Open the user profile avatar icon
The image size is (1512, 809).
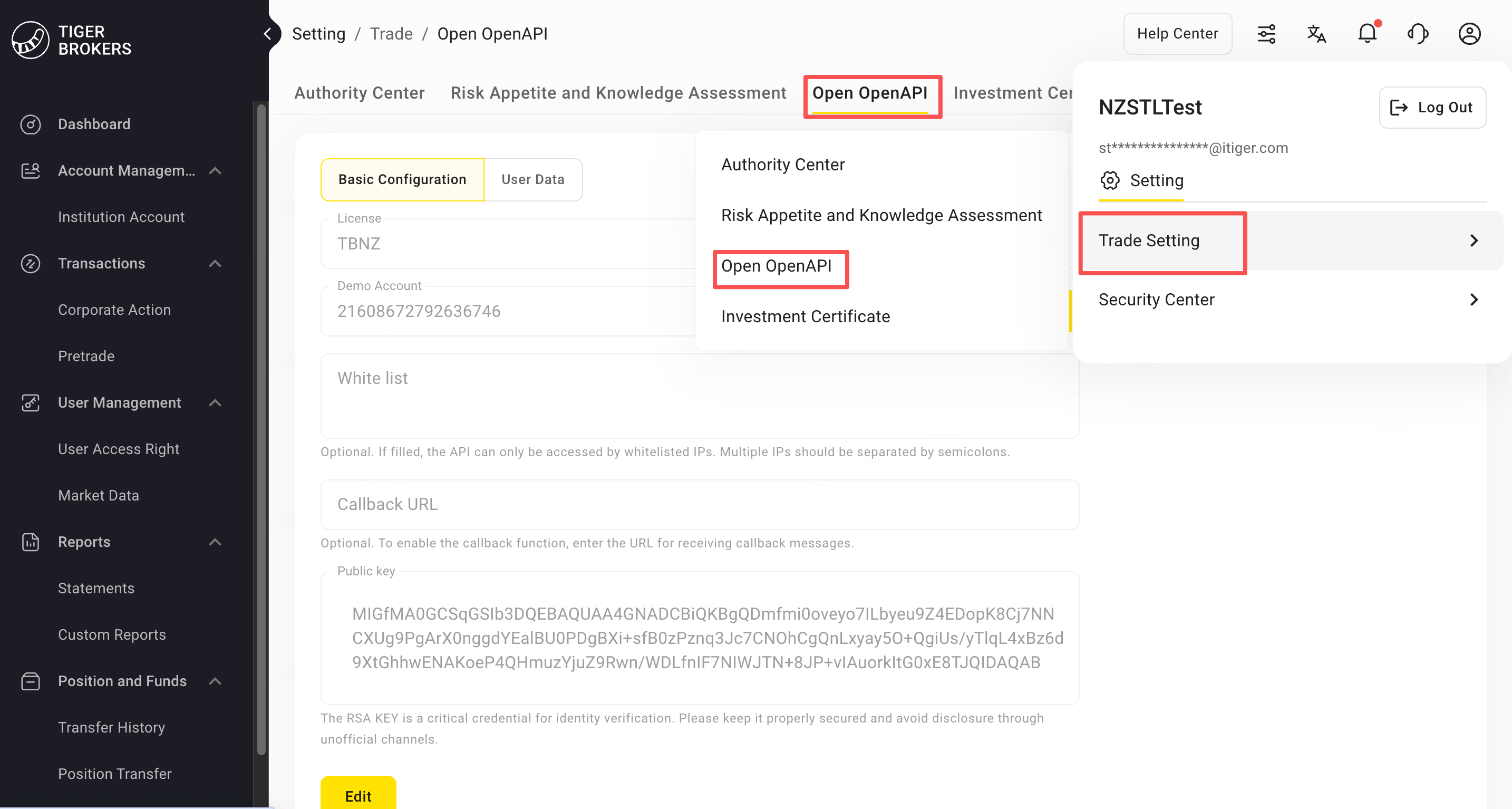(x=1469, y=33)
